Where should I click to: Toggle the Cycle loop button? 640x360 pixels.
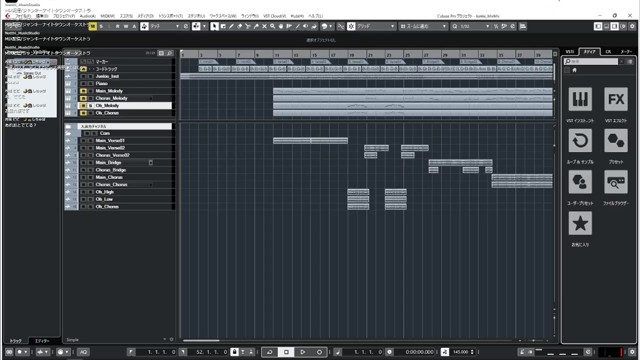tap(270, 352)
